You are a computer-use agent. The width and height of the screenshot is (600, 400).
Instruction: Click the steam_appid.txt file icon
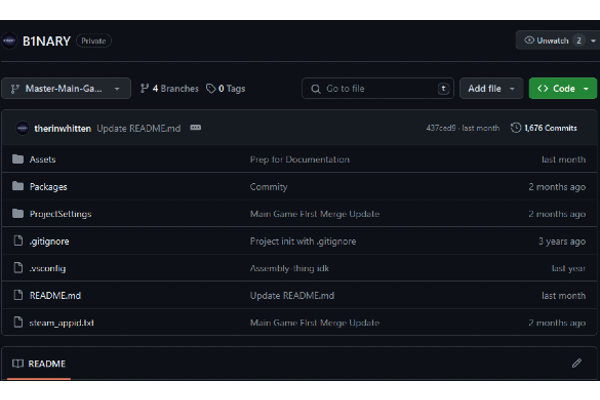pyautogui.click(x=18, y=322)
